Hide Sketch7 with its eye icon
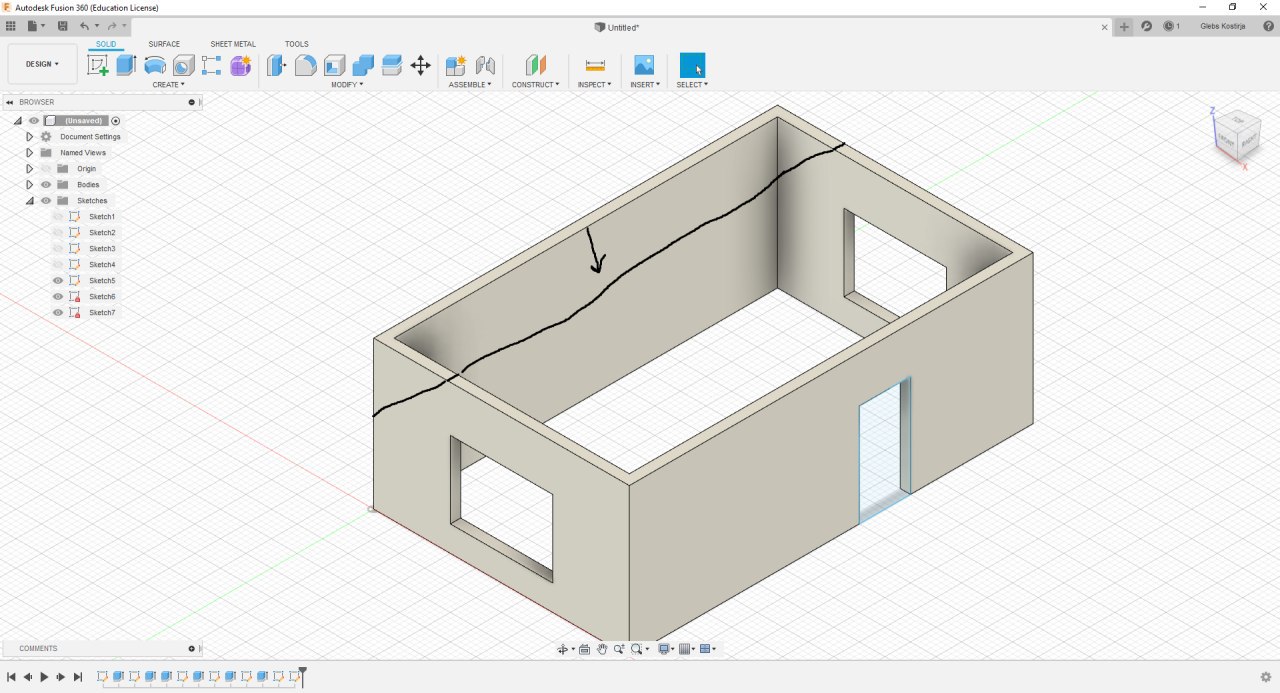This screenshot has width=1280, height=693. point(58,312)
